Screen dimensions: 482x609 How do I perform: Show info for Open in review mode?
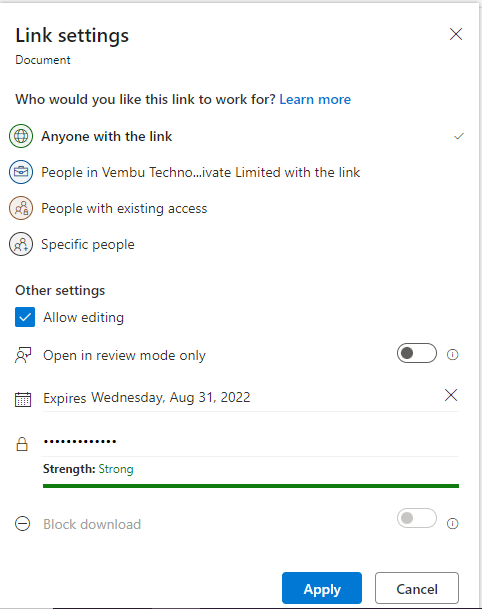tap(452, 355)
